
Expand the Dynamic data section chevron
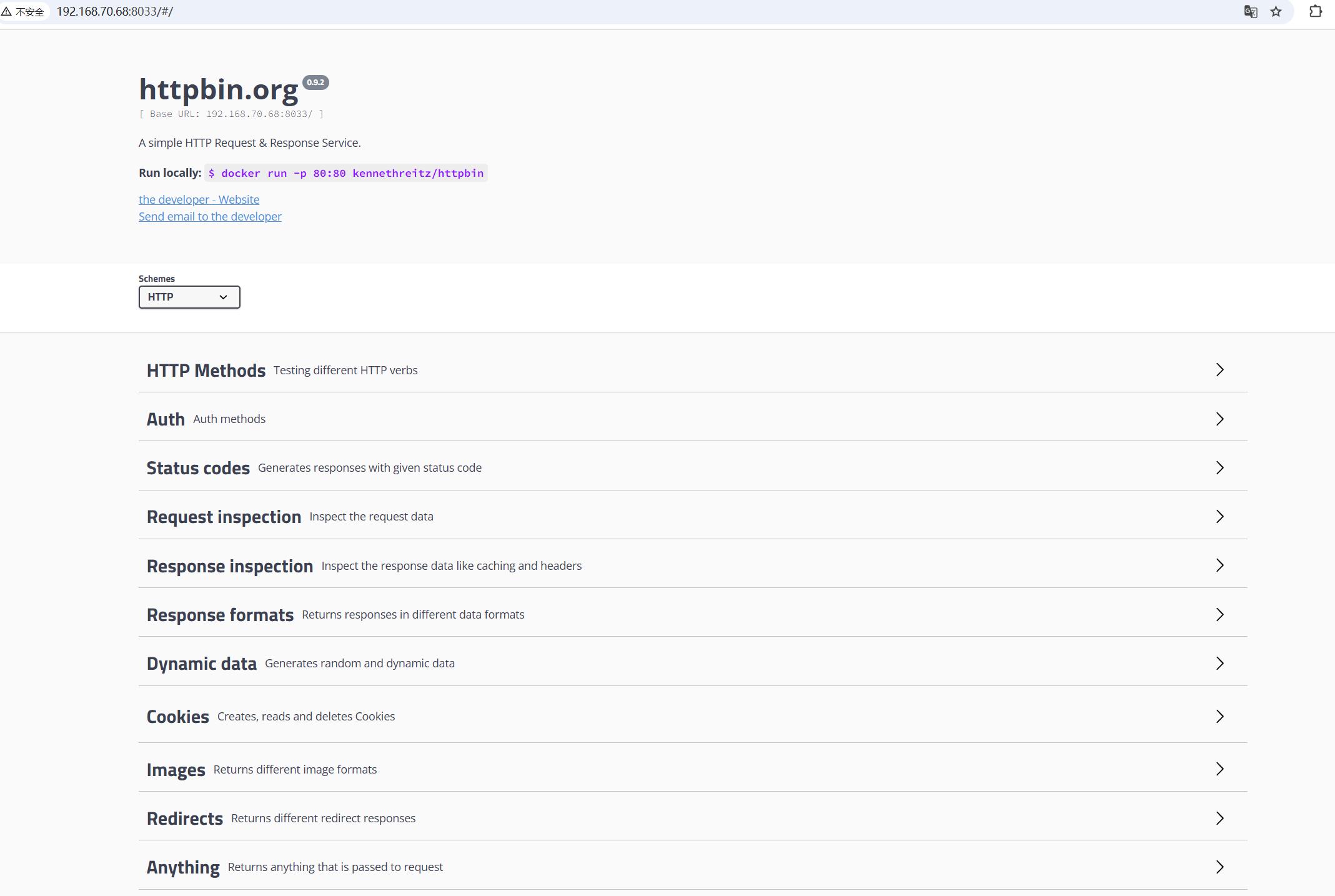[x=1219, y=663]
